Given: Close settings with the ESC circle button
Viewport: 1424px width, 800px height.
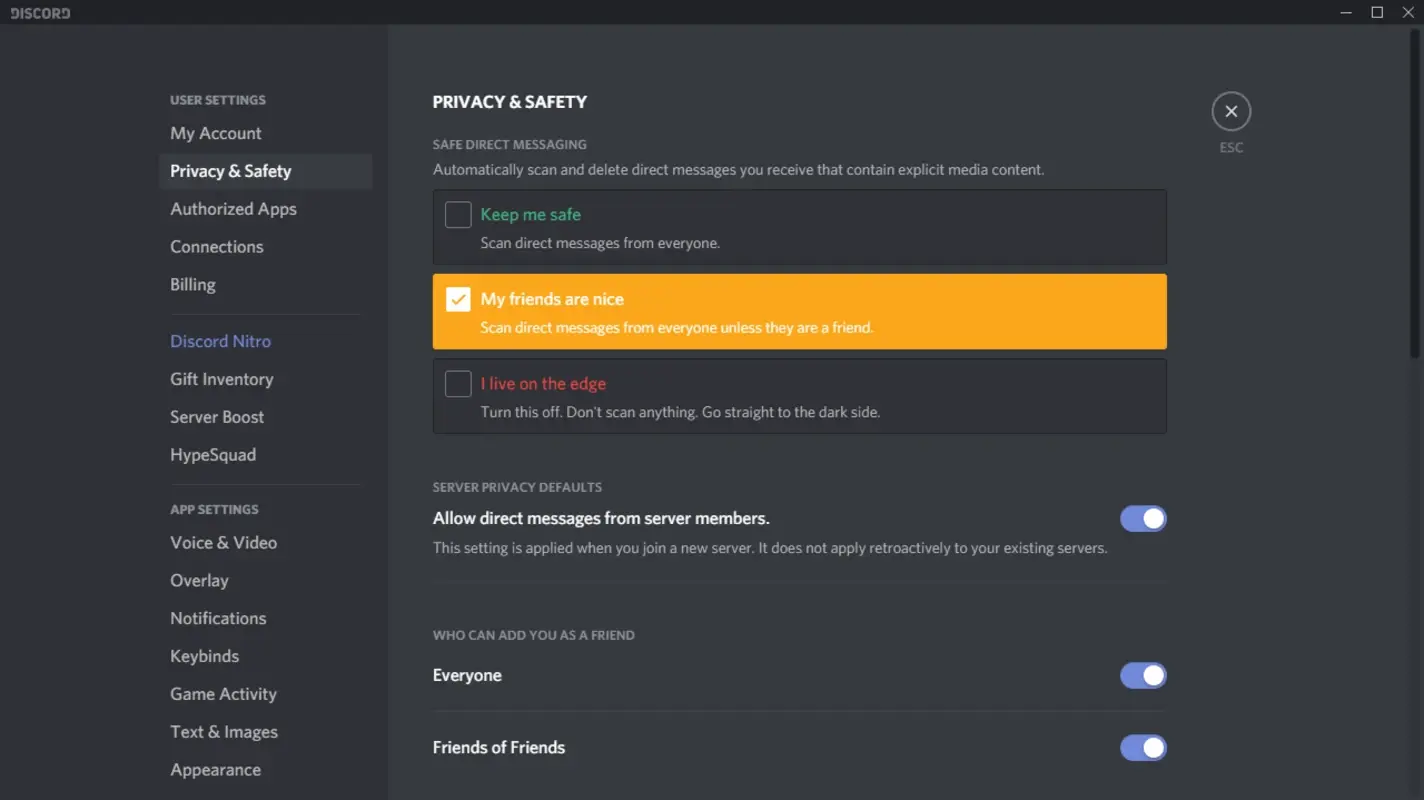Looking at the screenshot, I should (x=1231, y=111).
